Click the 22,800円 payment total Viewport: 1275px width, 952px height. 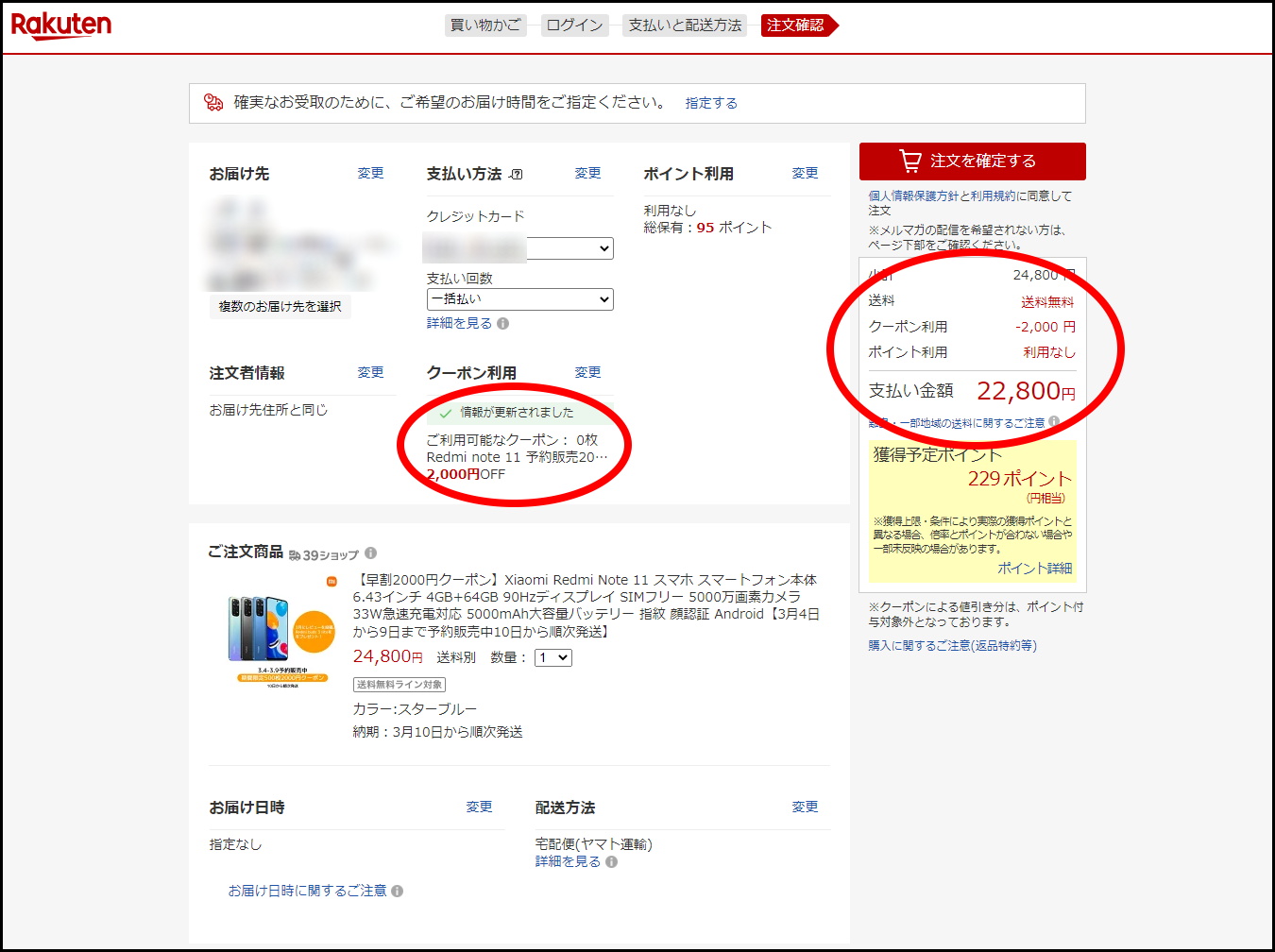click(x=1026, y=391)
